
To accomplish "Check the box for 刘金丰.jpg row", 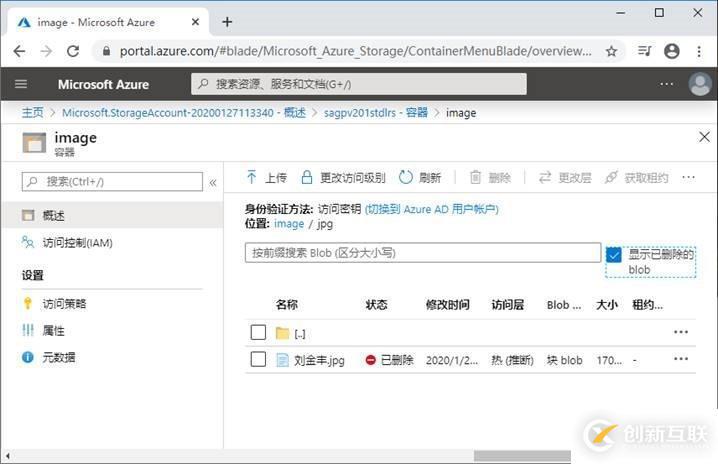I will point(258,359).
